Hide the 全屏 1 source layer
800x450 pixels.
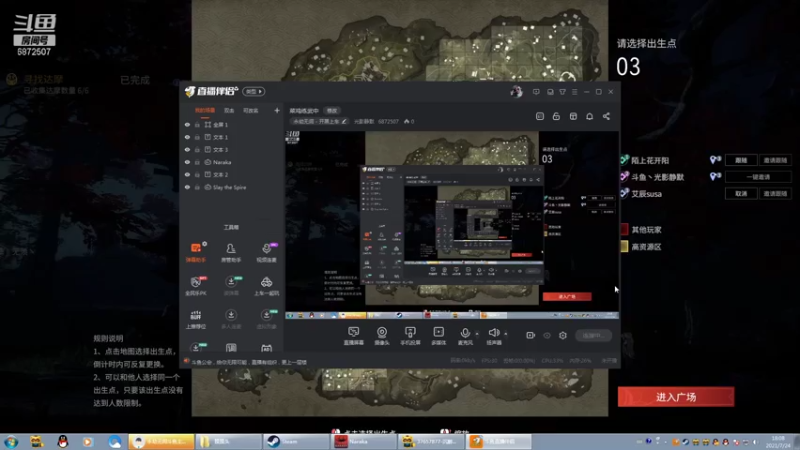pyautogui.click(x=187, y=124)
